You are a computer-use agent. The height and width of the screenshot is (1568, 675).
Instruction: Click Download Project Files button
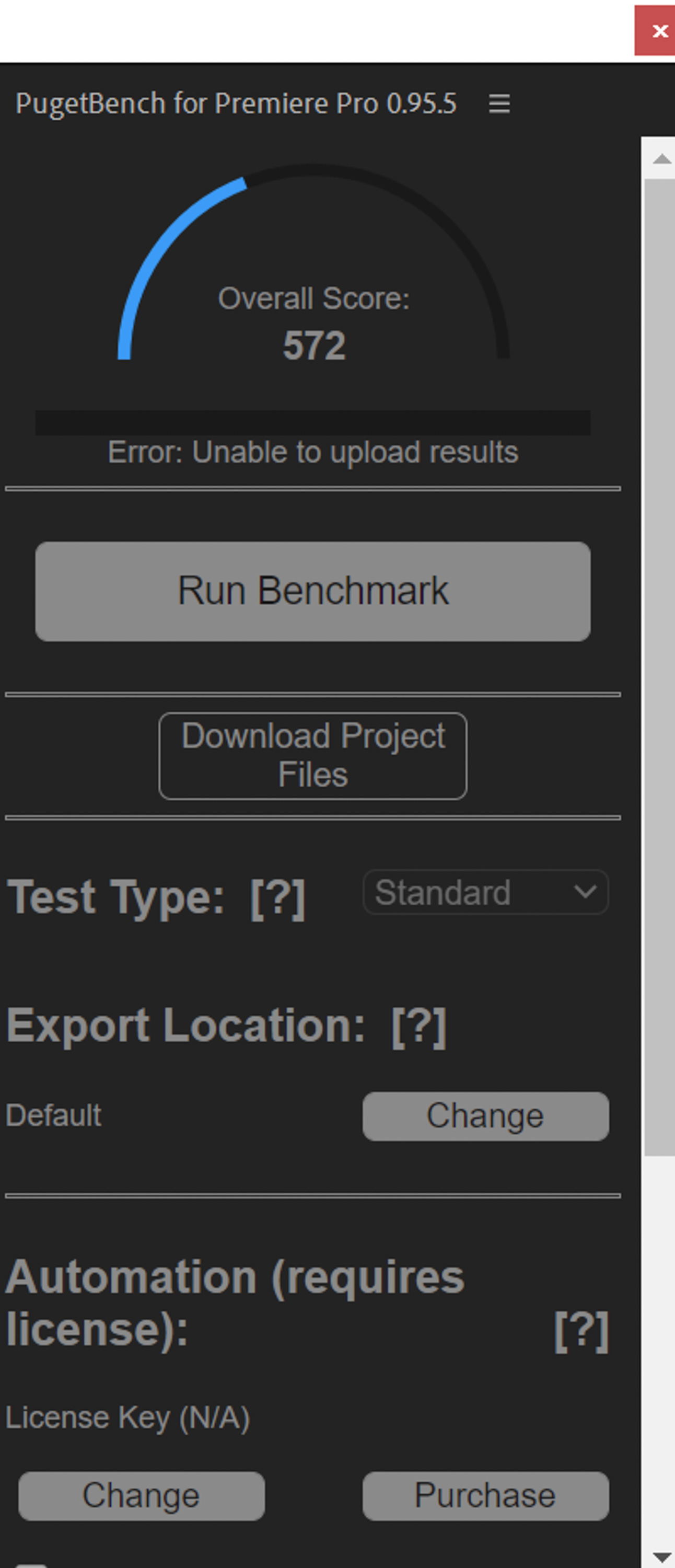click(x=313, y=755)
